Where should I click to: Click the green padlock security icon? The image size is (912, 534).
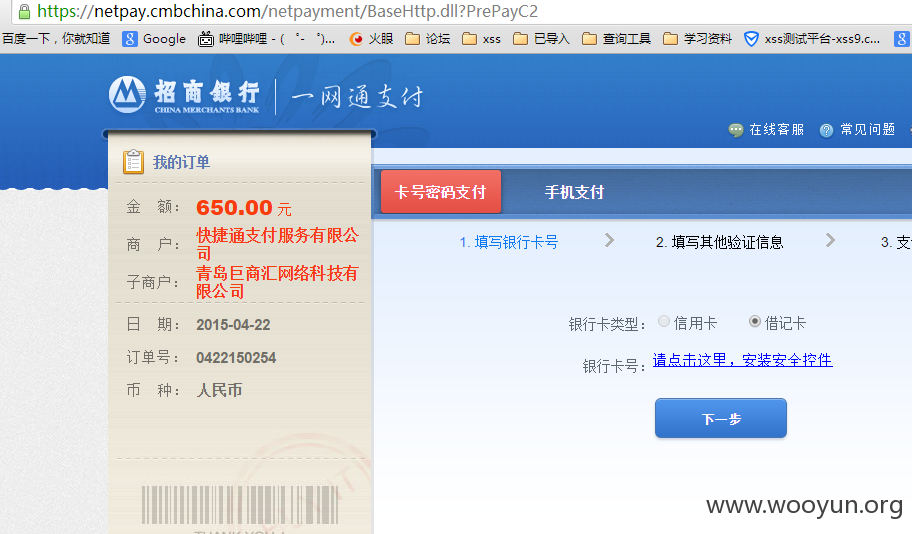pos(24,11)
